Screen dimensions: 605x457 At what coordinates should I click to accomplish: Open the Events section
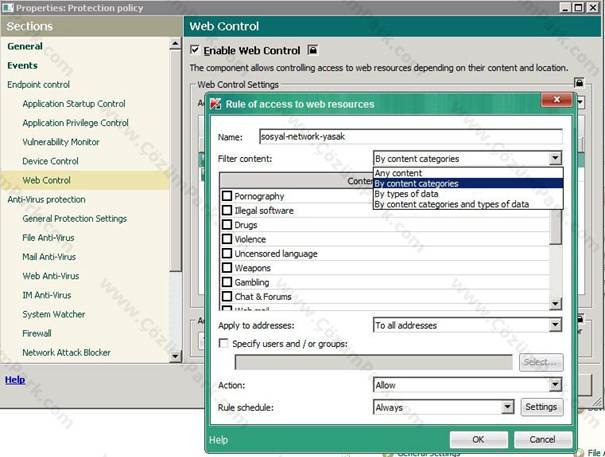coord(22,66)
